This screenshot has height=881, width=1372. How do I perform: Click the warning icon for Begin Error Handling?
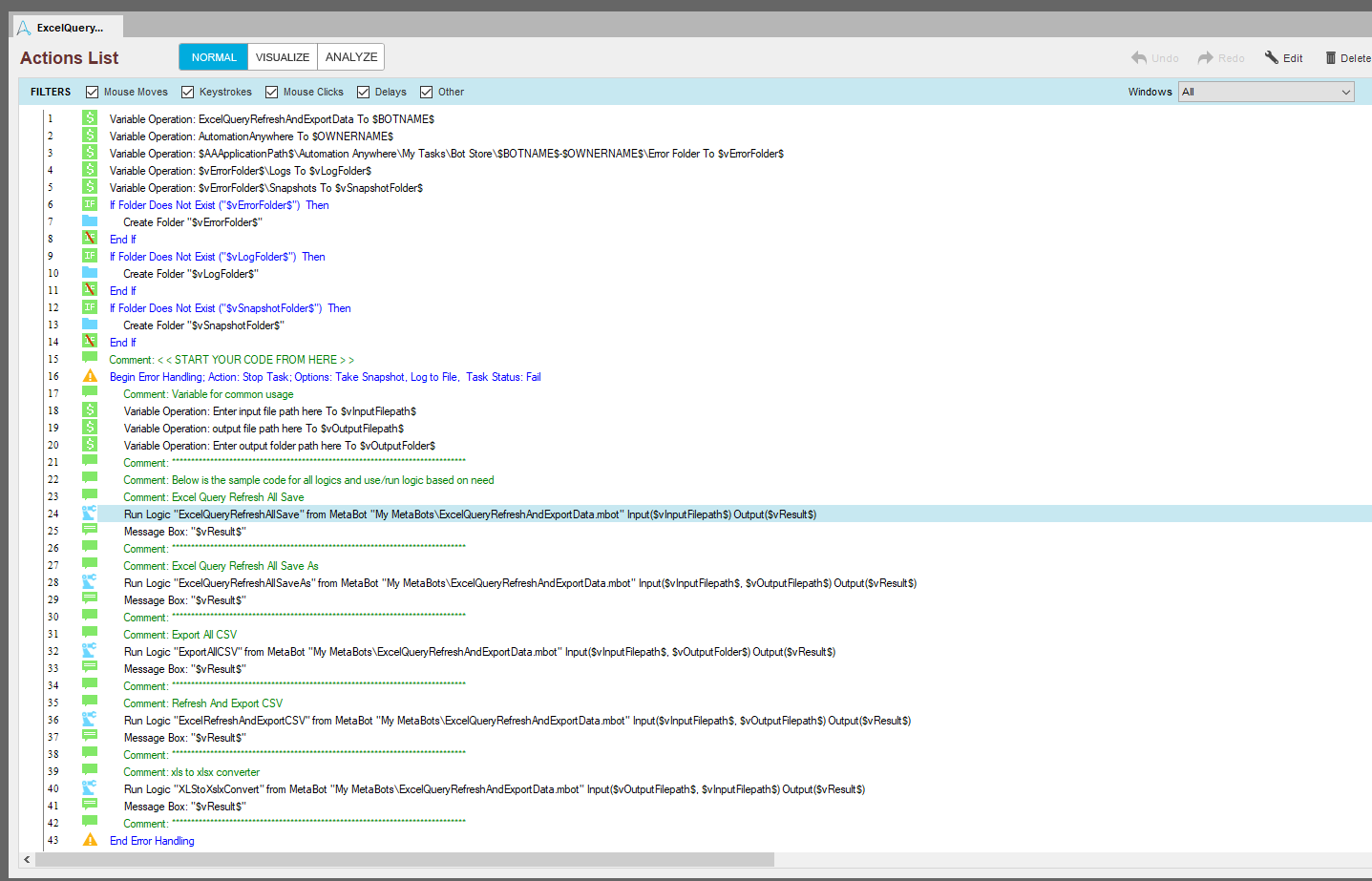tap(90, 376)
